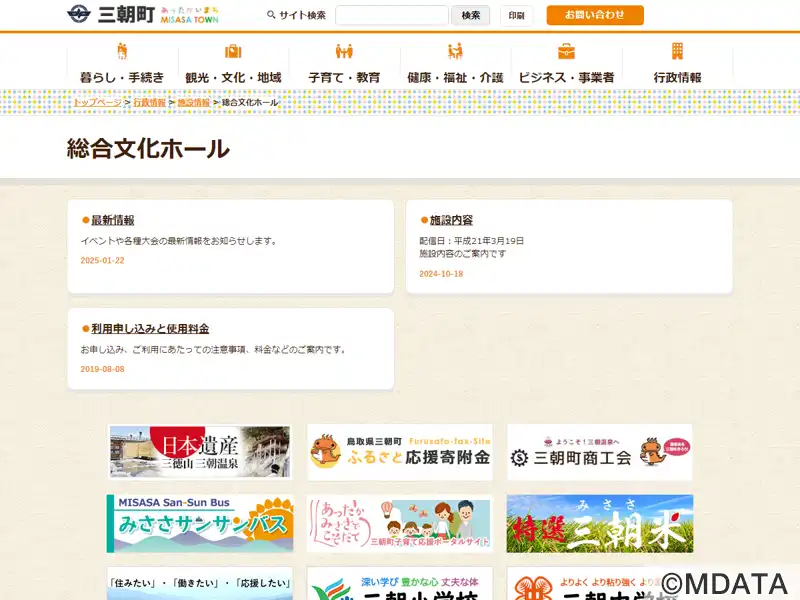Viewport: 800px width, 600px height.
Task: Focus the site search text field
Action: (392, 15)
